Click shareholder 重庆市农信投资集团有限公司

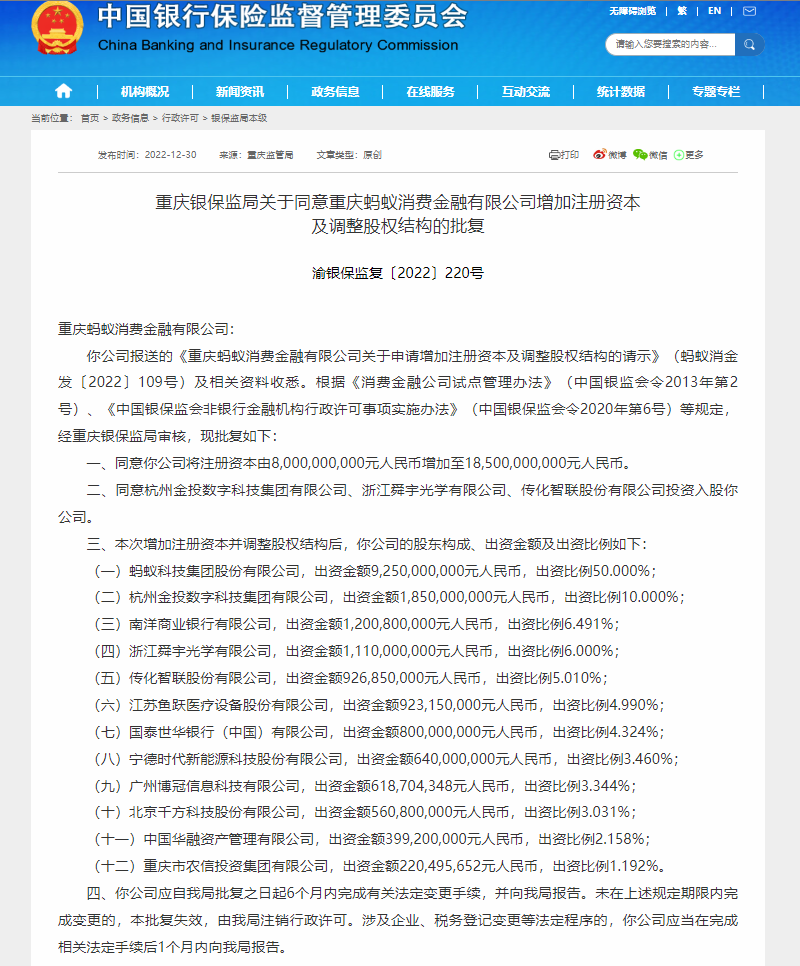point(236,866)
